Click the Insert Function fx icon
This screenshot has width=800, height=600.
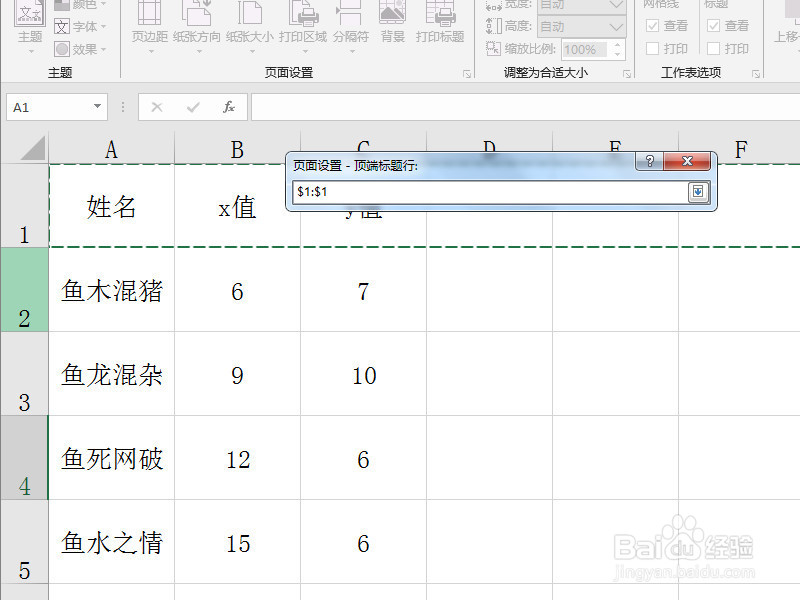coord(229,107)
